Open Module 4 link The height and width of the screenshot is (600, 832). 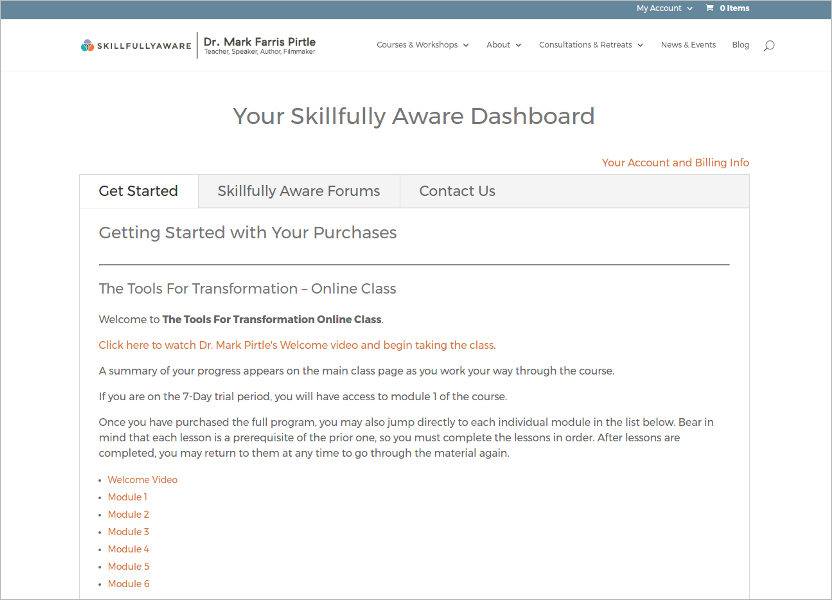pos(128,549)
